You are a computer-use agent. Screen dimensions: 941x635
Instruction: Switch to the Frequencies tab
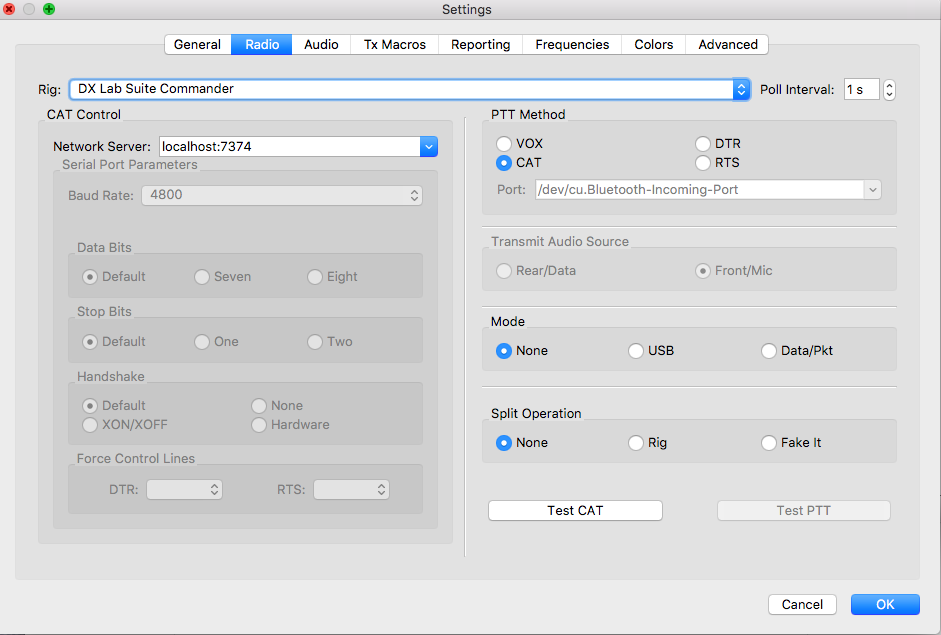coord(572,44)
